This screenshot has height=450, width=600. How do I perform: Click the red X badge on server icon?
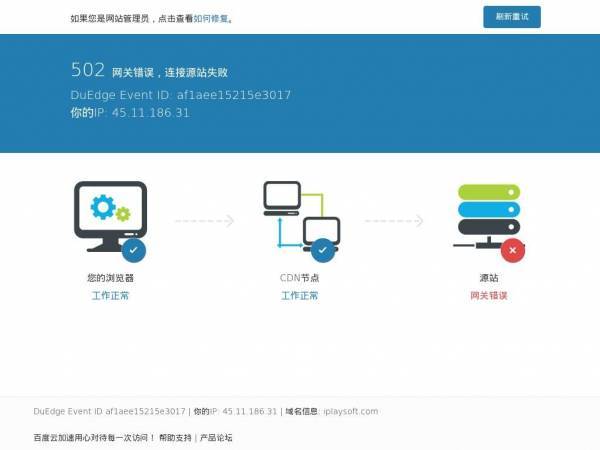pos(513,251)
